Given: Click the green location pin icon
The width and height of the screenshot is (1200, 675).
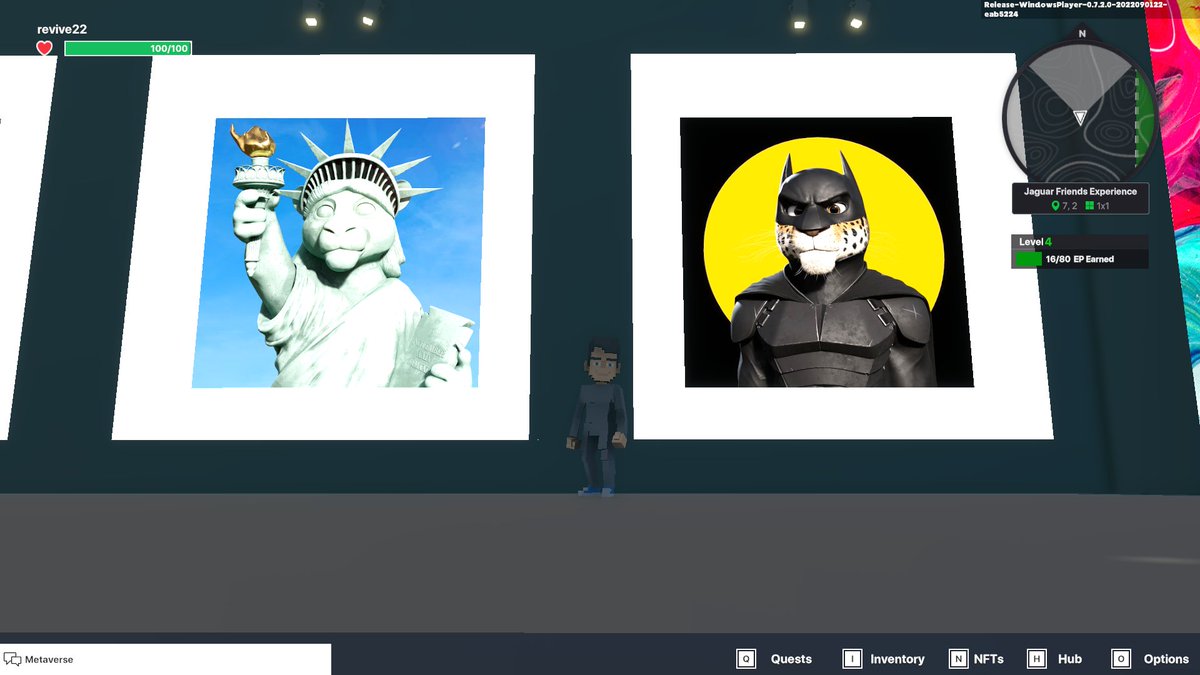Looking at the screenshot, I should point(1055,206).
